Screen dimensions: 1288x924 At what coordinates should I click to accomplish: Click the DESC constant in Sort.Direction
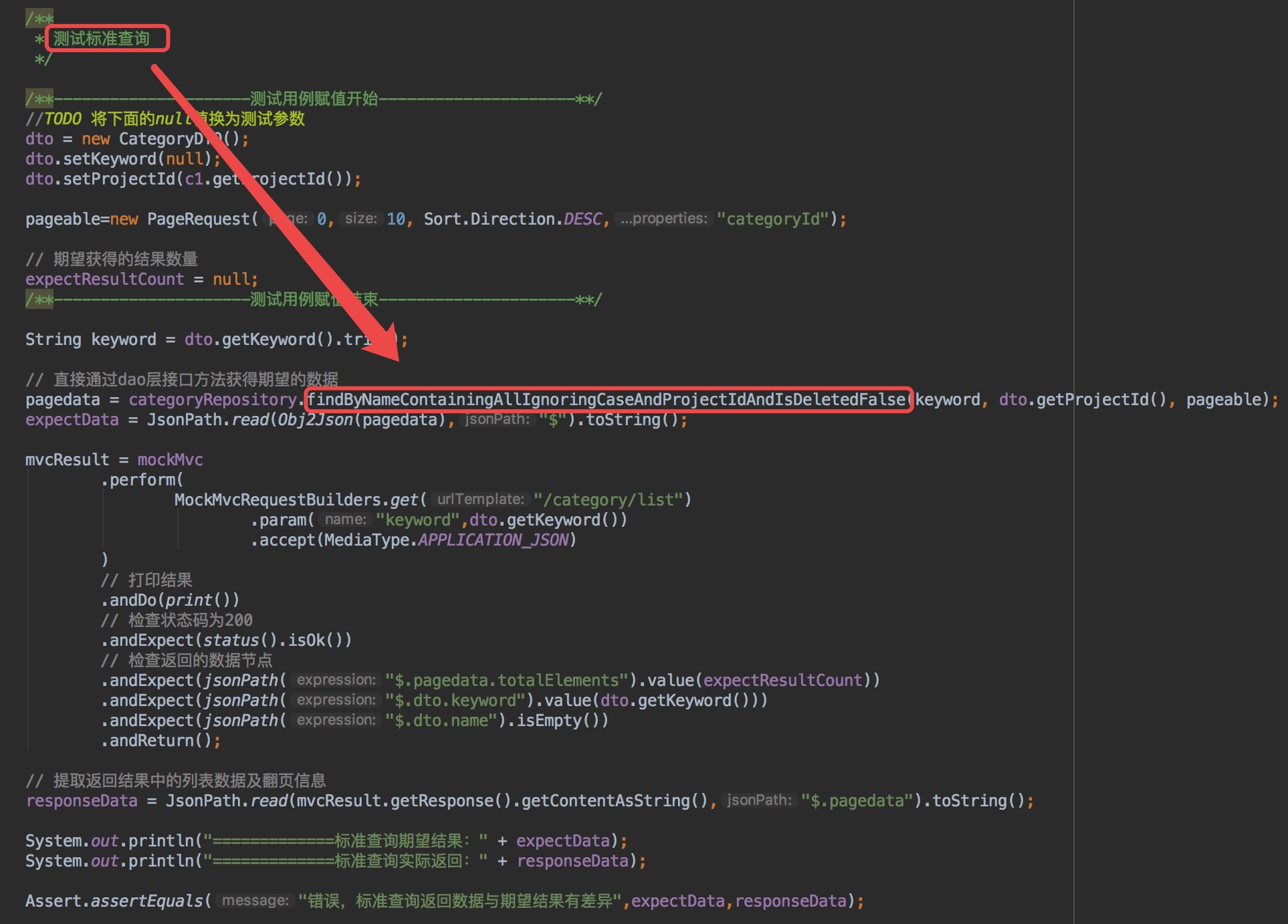click(582, 219)
